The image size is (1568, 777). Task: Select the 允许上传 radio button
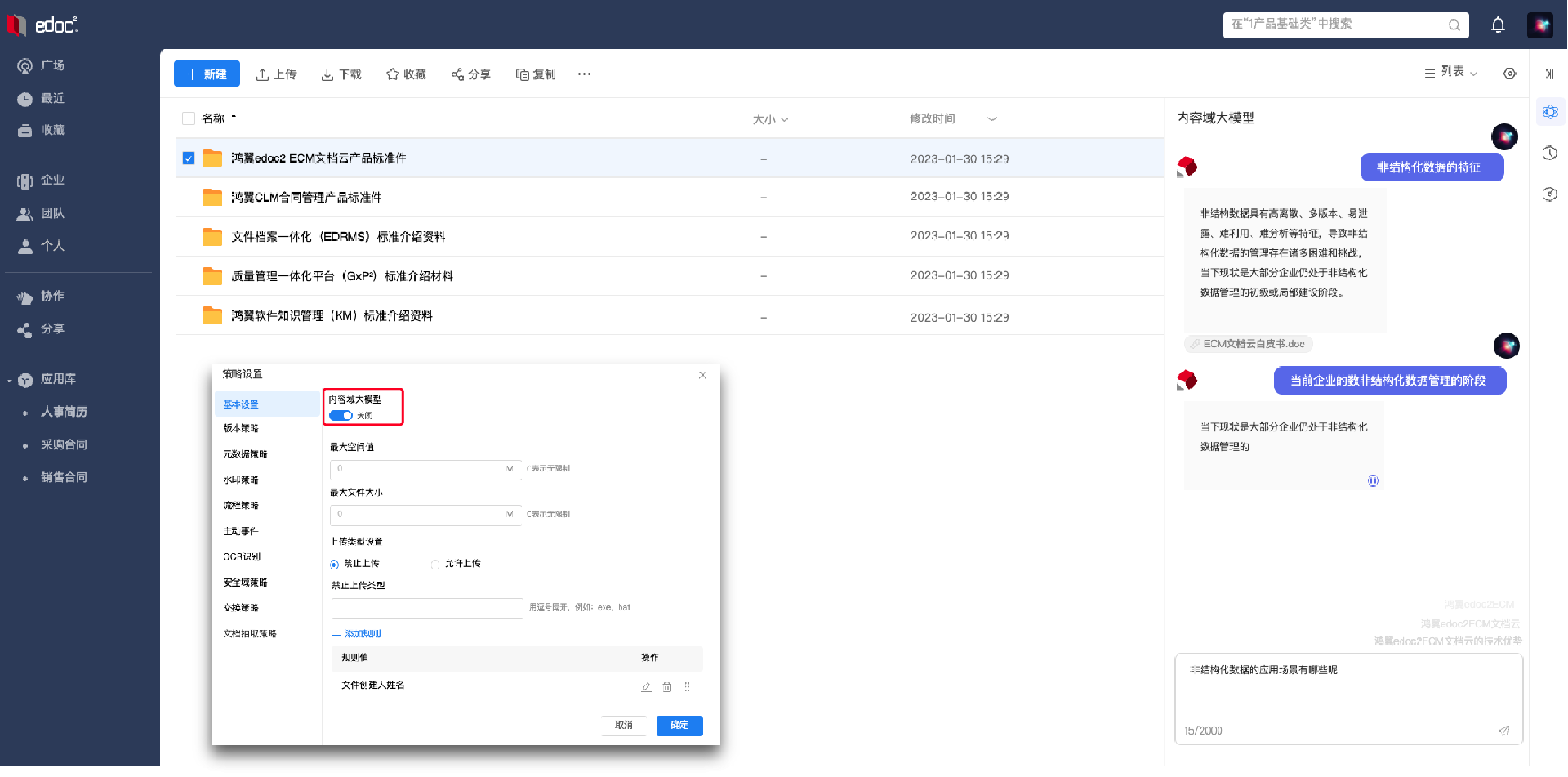click(x=435, y=565)
